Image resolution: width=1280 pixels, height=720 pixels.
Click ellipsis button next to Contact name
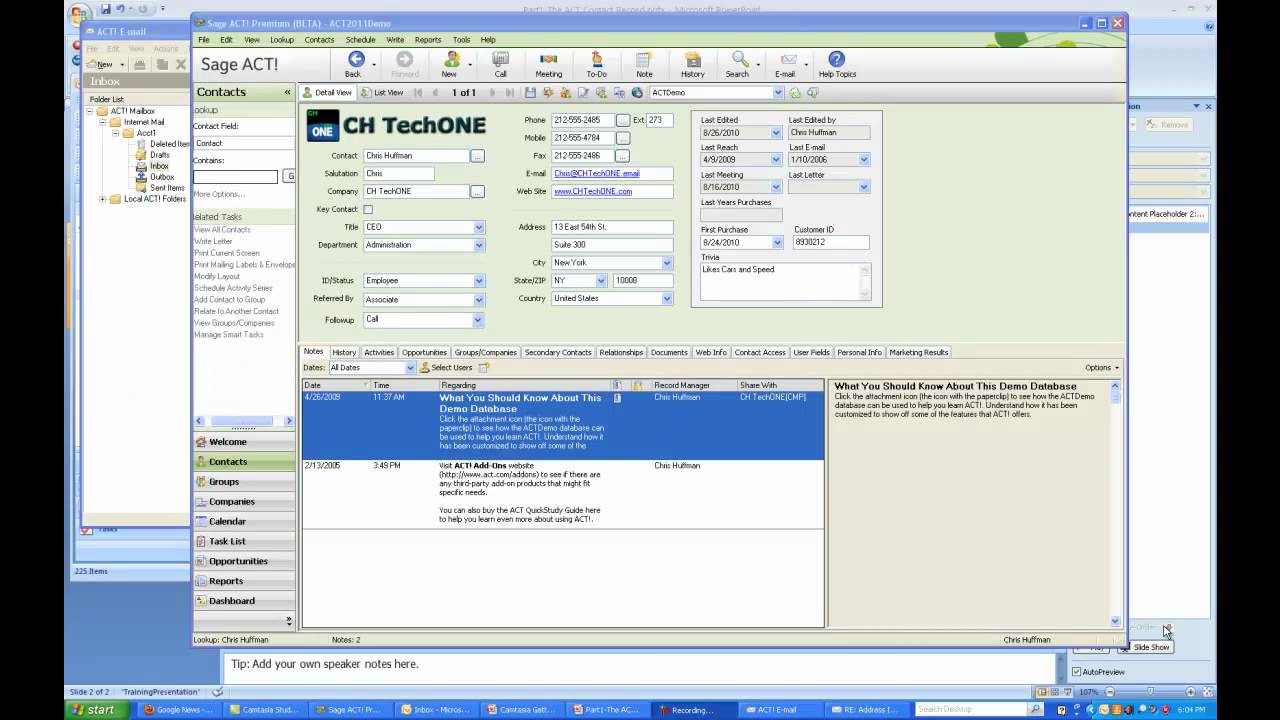click(477, 156)
